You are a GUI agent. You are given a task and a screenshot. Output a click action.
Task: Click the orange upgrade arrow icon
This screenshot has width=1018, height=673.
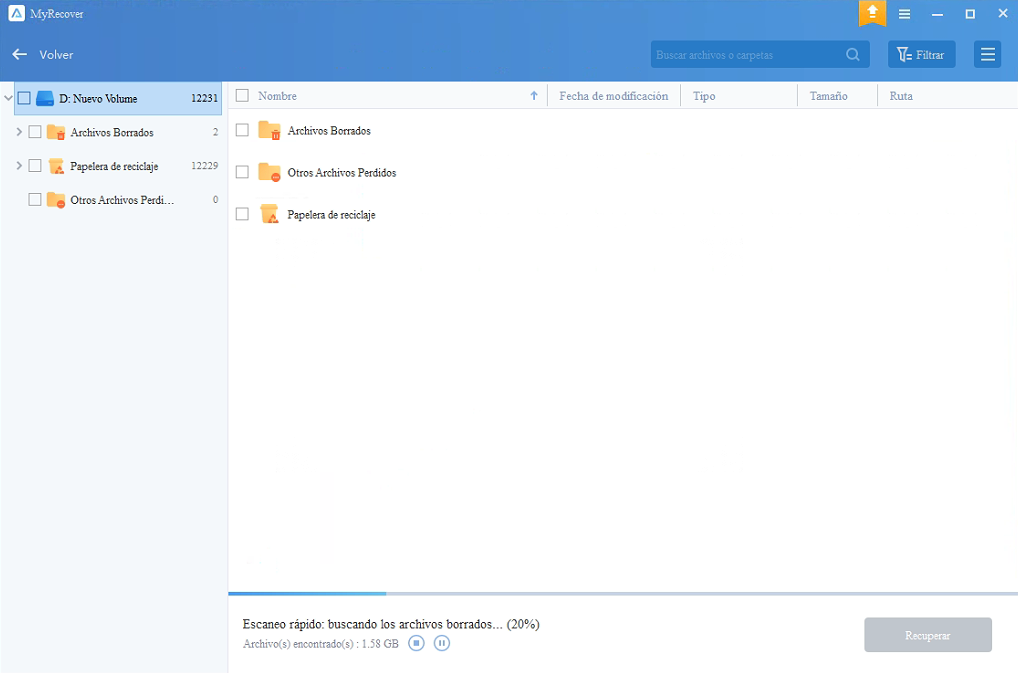(x=872, y=12)
